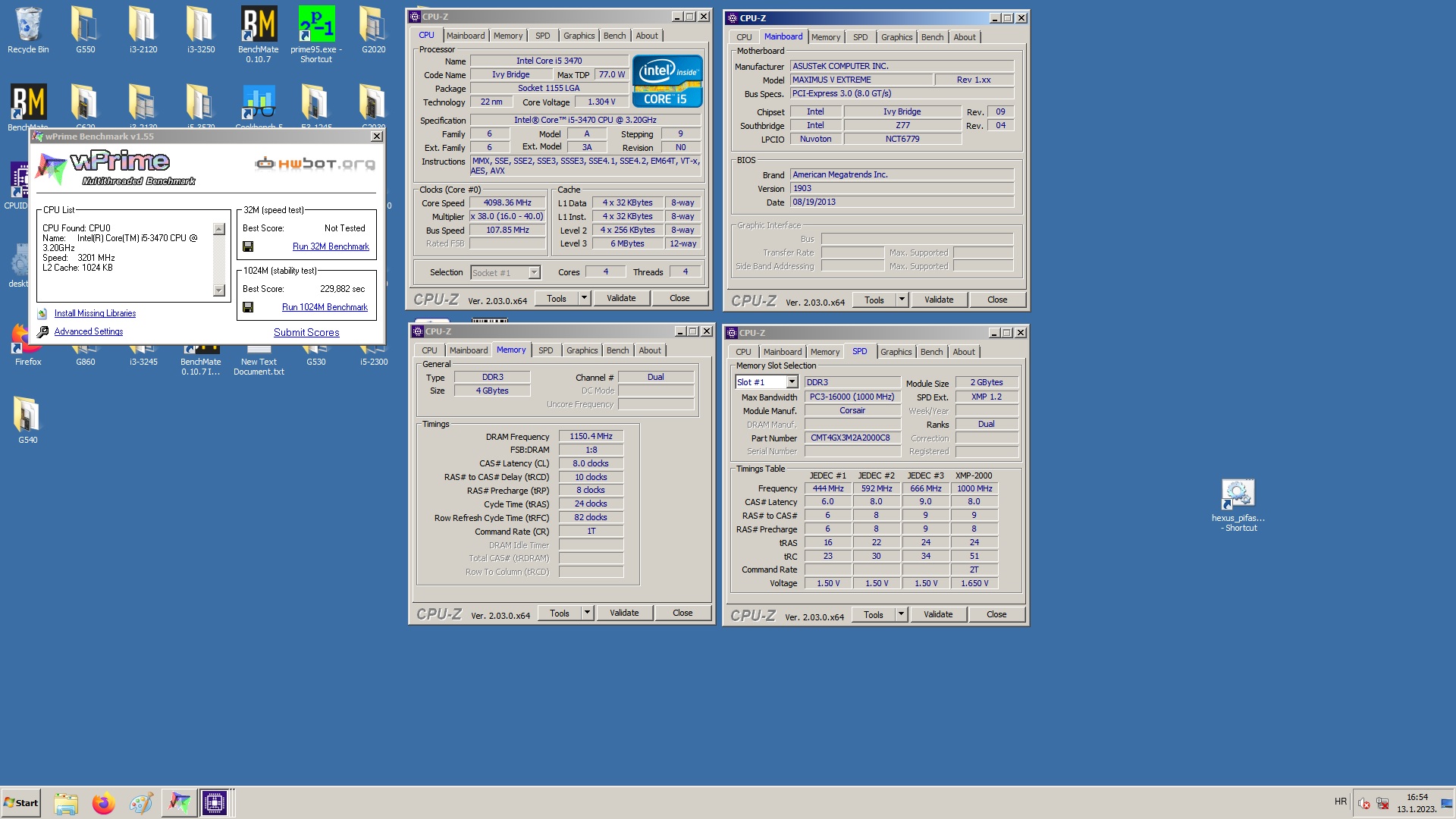Select About tab in SPD window
Screen dimensions: 1456x819
coord(963,352)
